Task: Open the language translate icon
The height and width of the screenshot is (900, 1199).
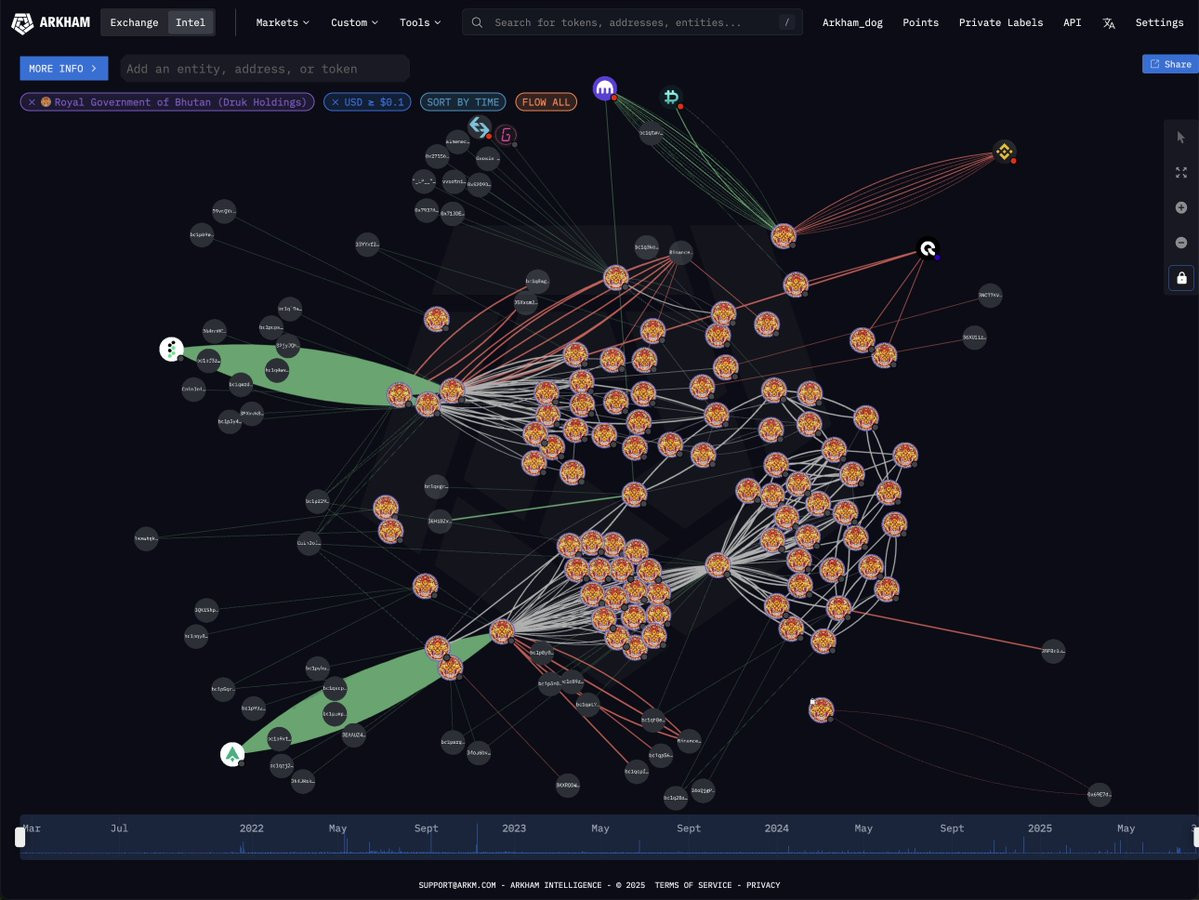Action: (x=1108, y=23)
